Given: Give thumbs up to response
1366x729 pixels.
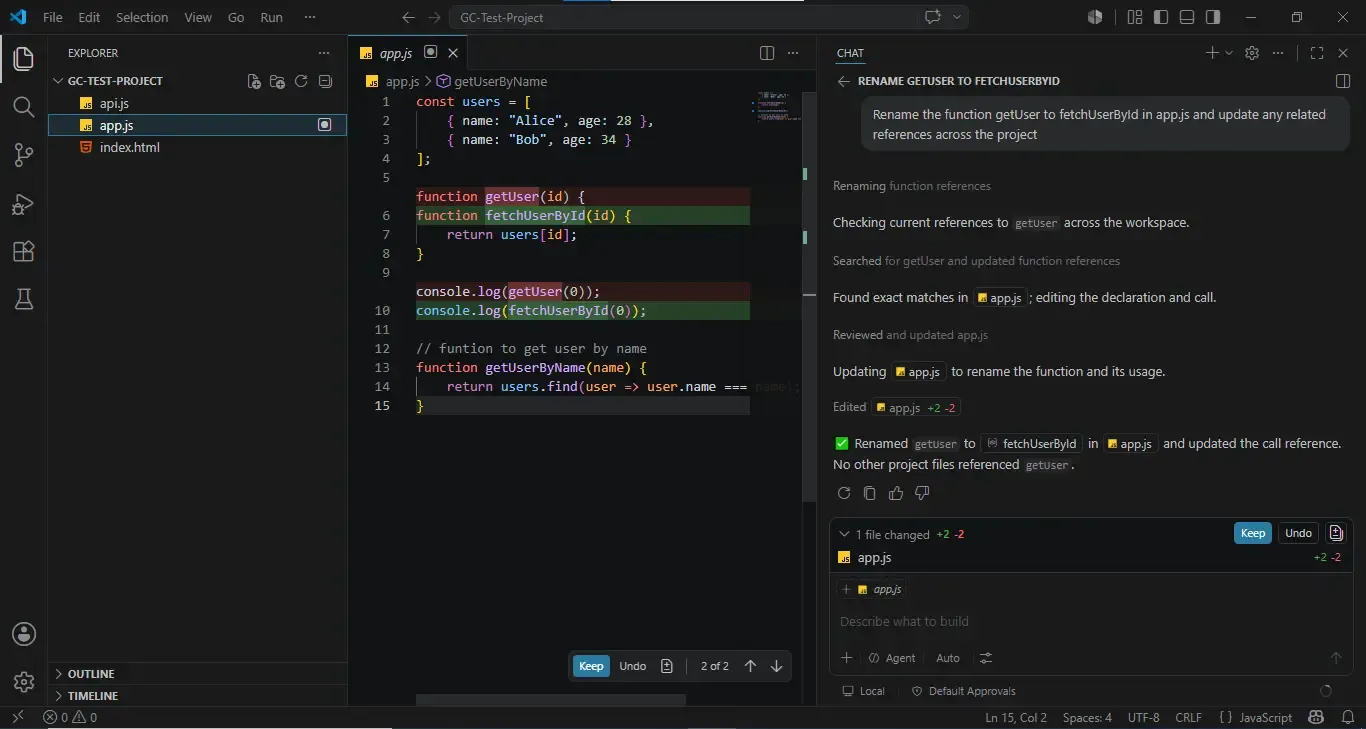Looking at the screenshot, I should pos(896,493).
